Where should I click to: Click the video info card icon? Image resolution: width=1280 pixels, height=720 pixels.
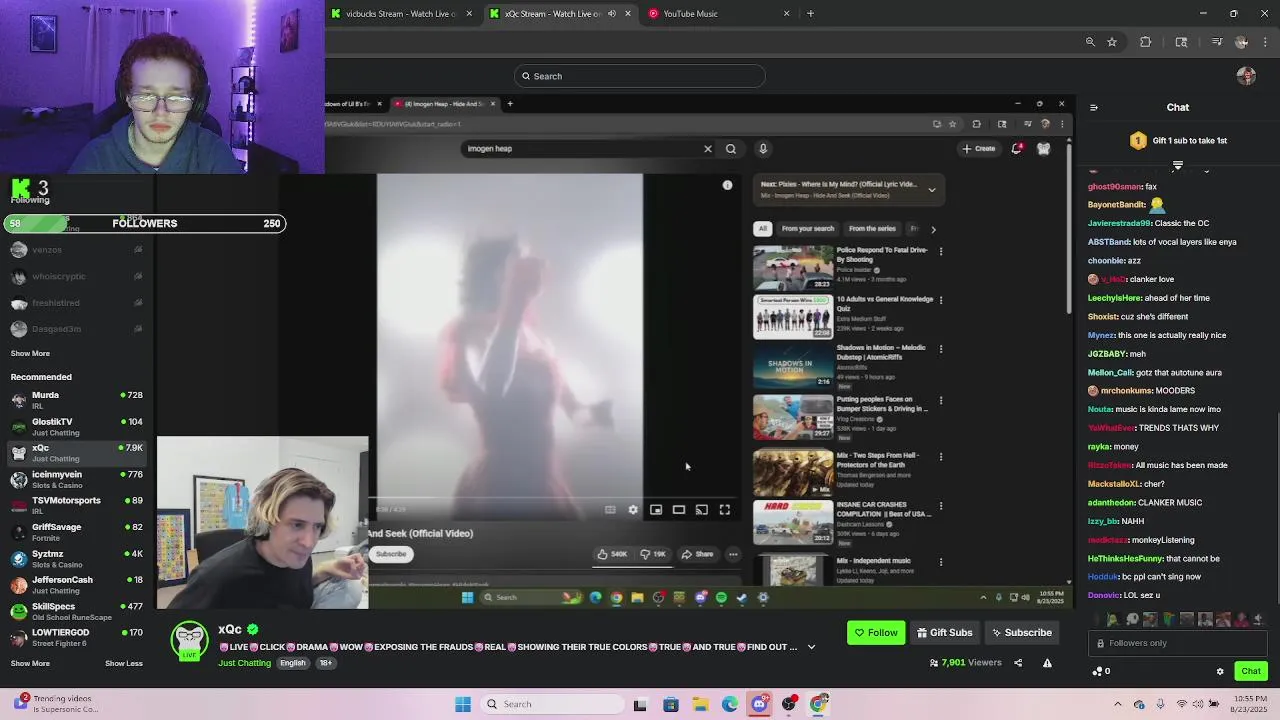pyautogui.click(x=728, y=185)
